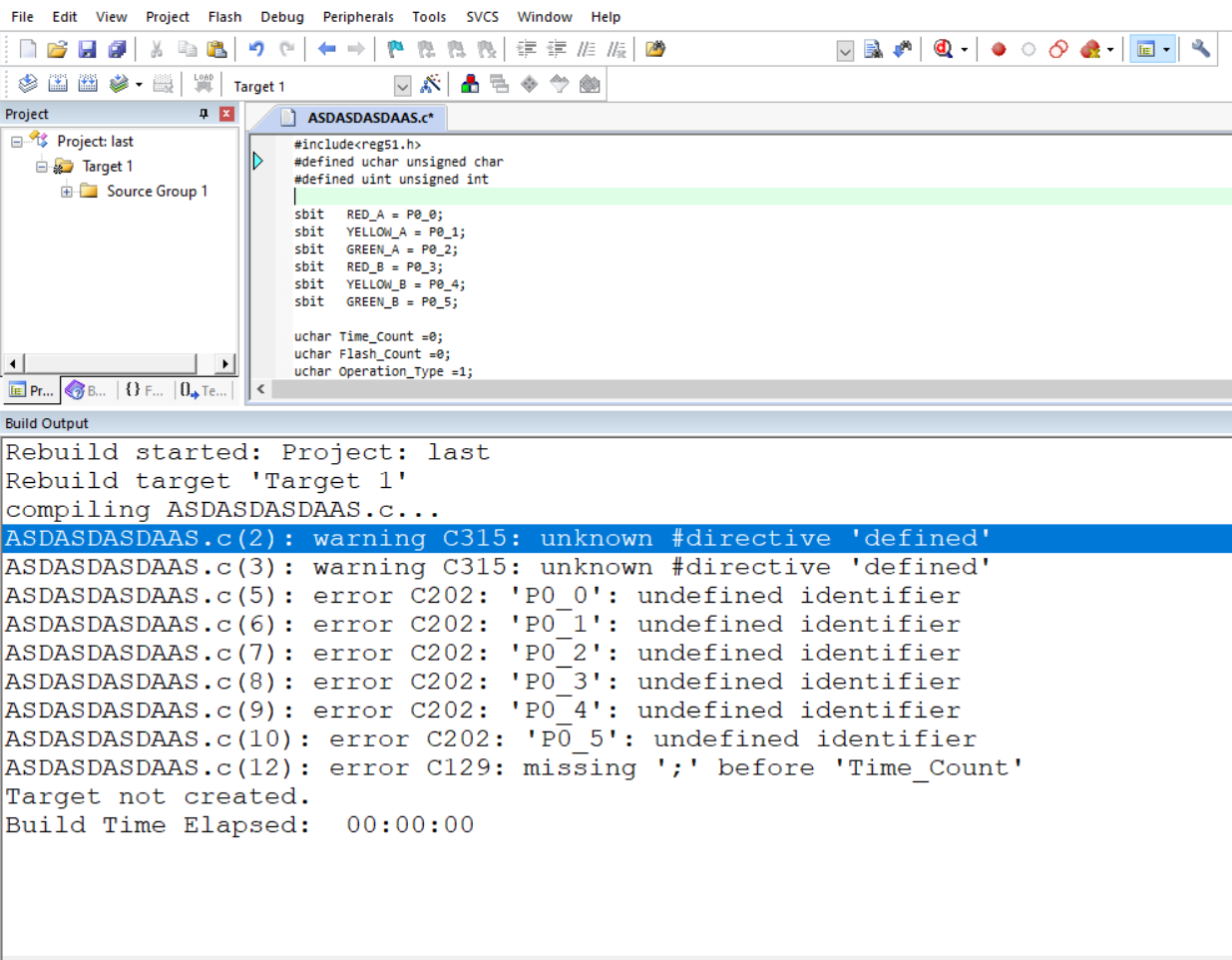Kill all breakpoints icon

pyautogui.click(x=1089, y=49)
